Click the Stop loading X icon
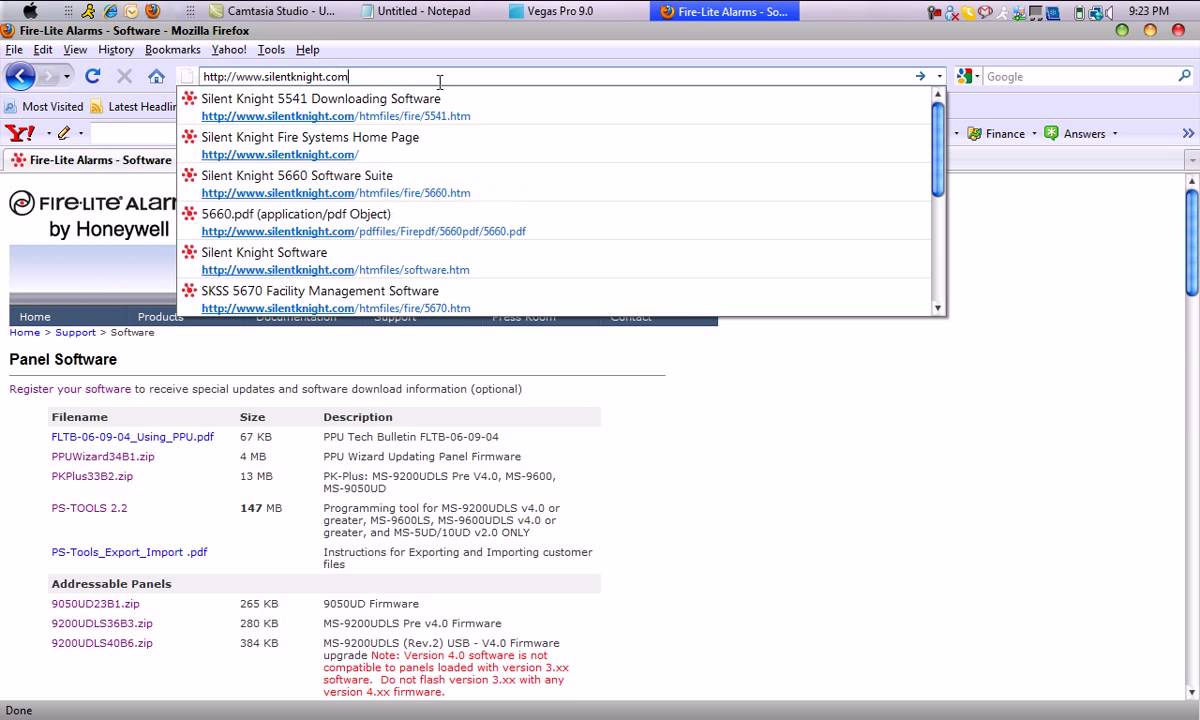 pos(124,76)
